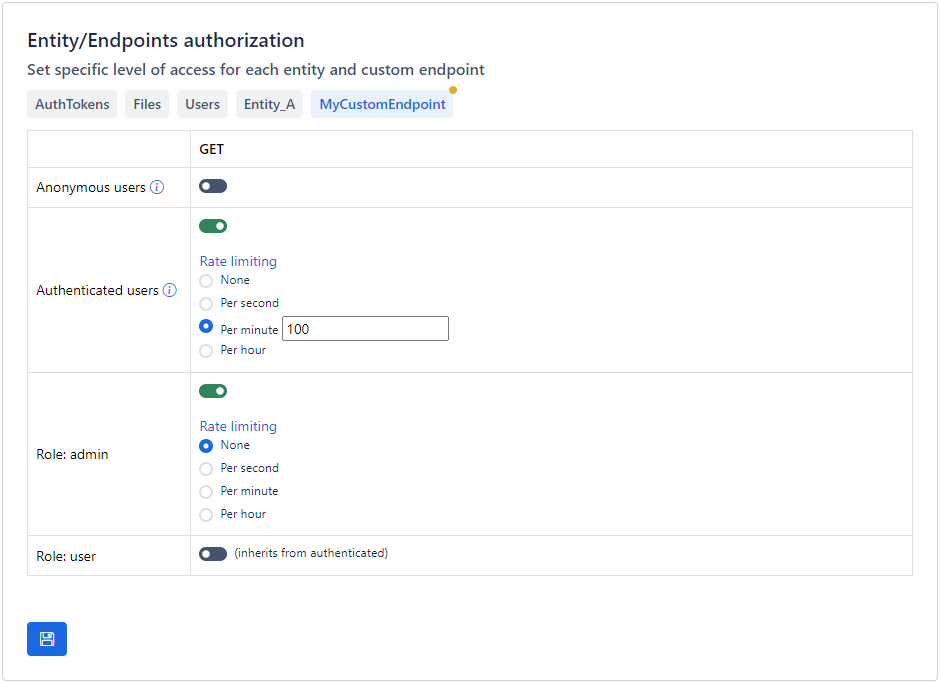Turn off GET toggle for Role: admin
This screenshot has width=940, height=682.
point(213,391)
